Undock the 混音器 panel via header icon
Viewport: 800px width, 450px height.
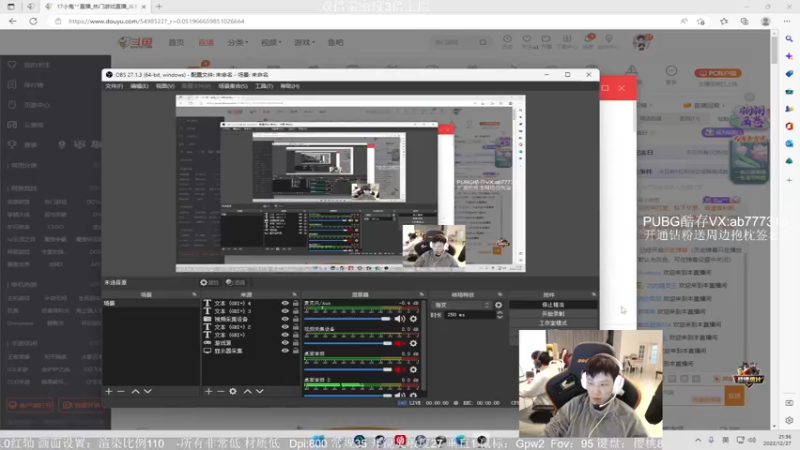tap(421, 295)
